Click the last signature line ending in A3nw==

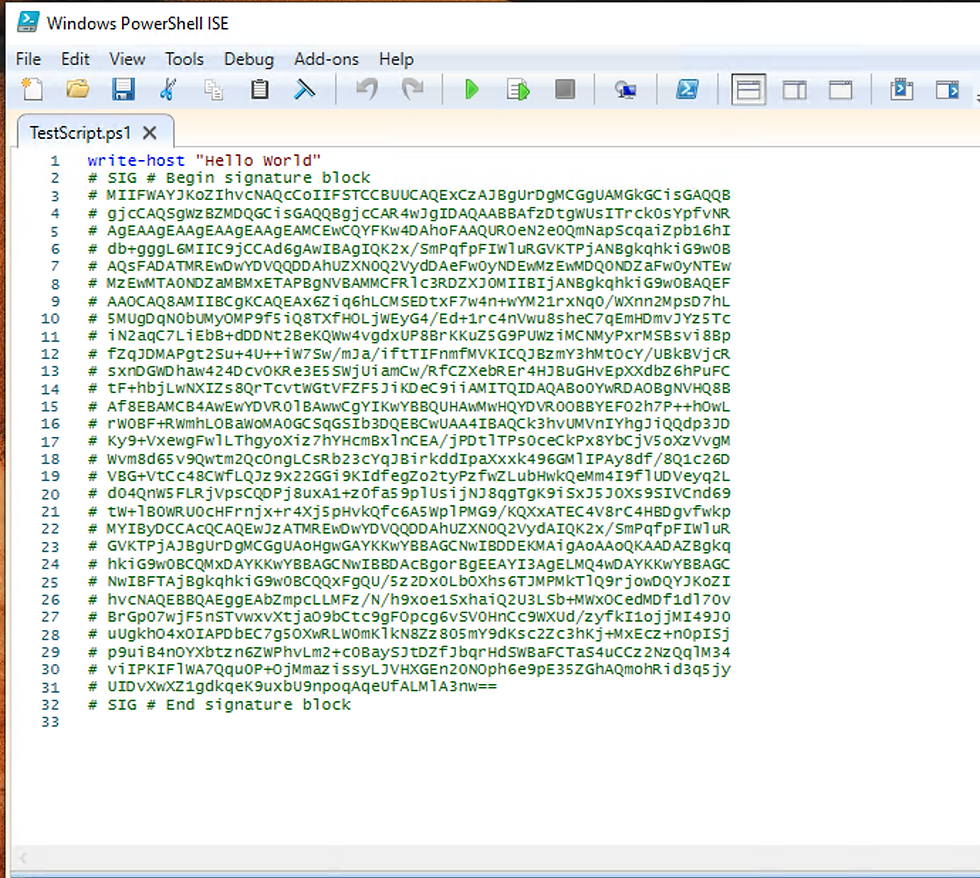[292, 687]
